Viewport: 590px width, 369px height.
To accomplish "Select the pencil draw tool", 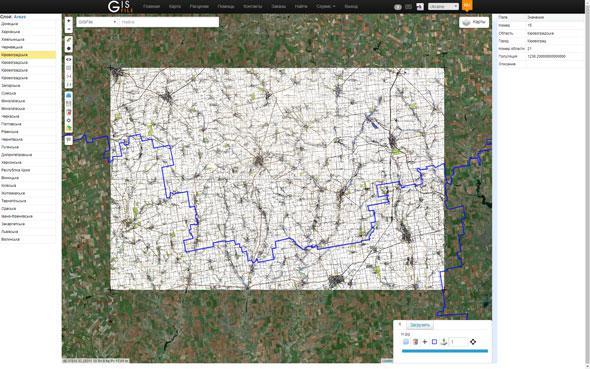I will coord(68,40).
